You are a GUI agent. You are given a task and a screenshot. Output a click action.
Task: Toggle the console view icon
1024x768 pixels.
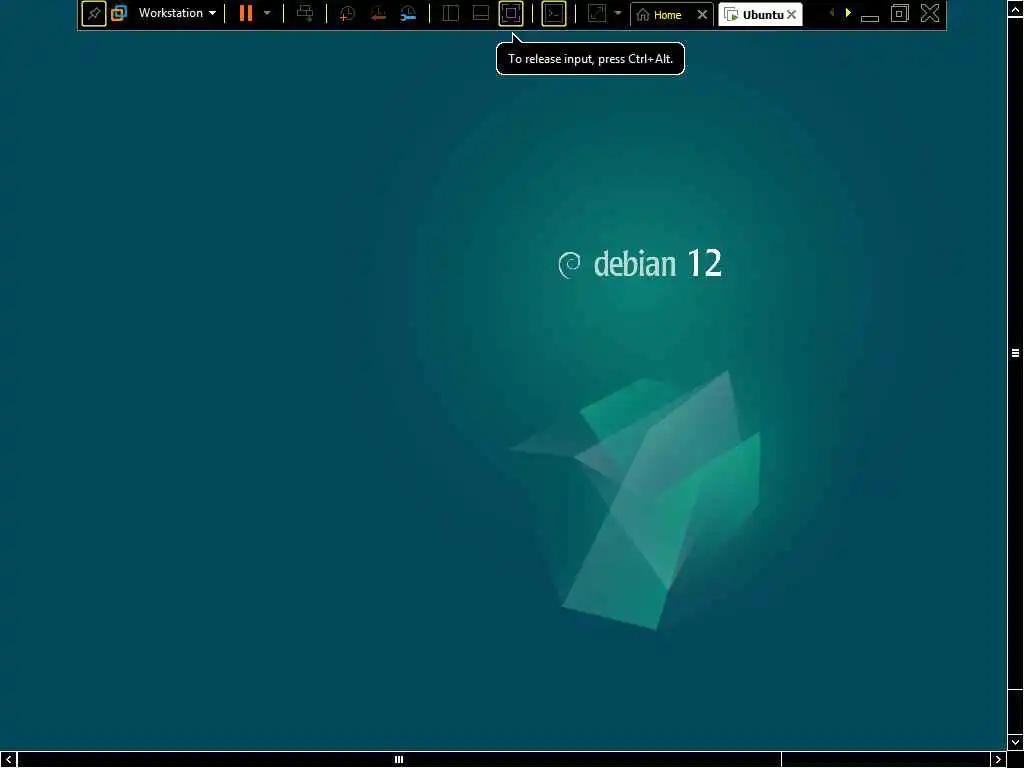click(x=554, y=14)
